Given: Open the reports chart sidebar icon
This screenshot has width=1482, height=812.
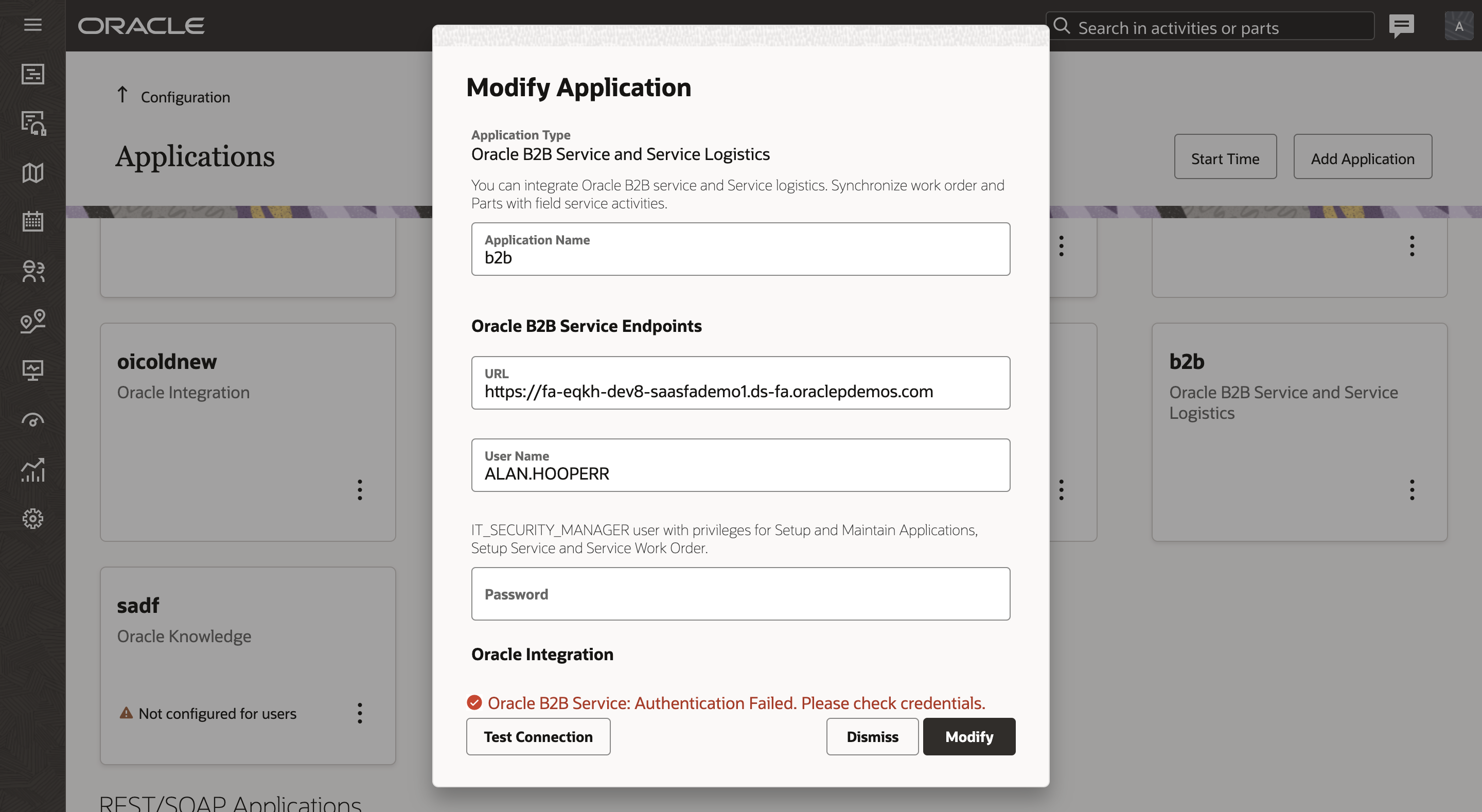Looking at the screenshot, I should click(33, 470).
